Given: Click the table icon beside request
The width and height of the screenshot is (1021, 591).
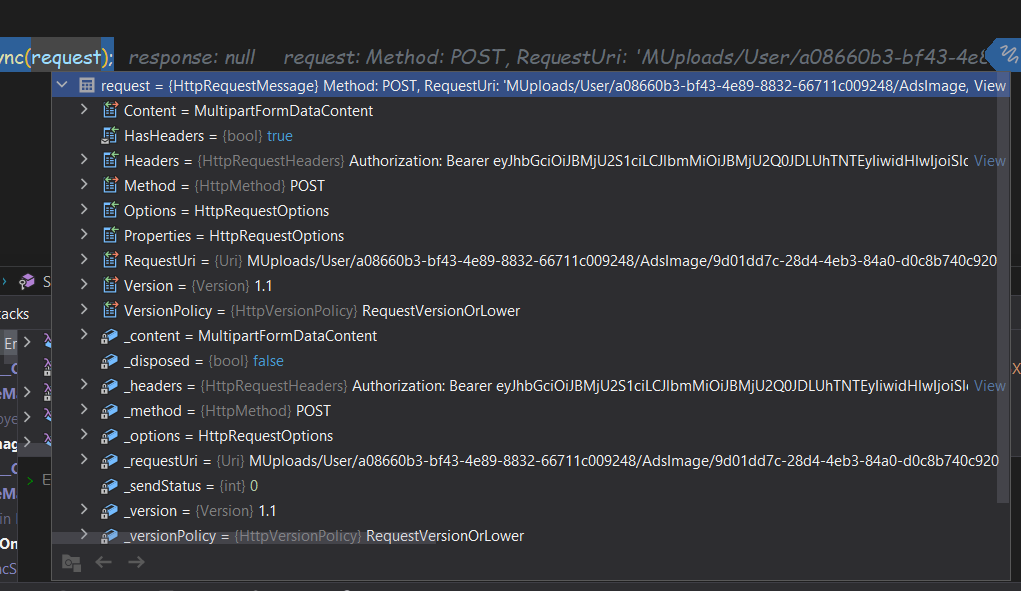Looking at the screenshot, I should coord(87,85).
